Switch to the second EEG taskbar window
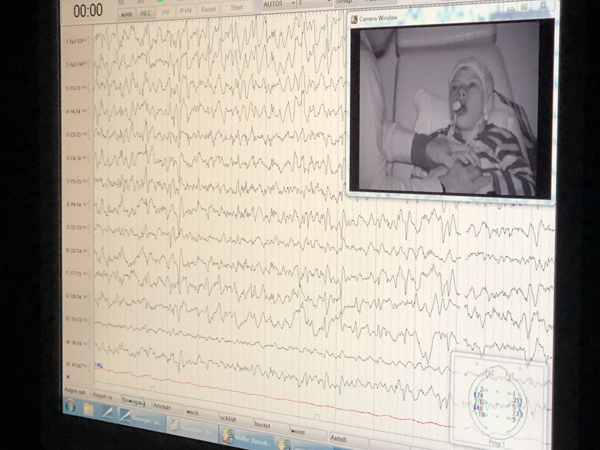The width and height of the screenshot is (600, 450). [142, 420]
